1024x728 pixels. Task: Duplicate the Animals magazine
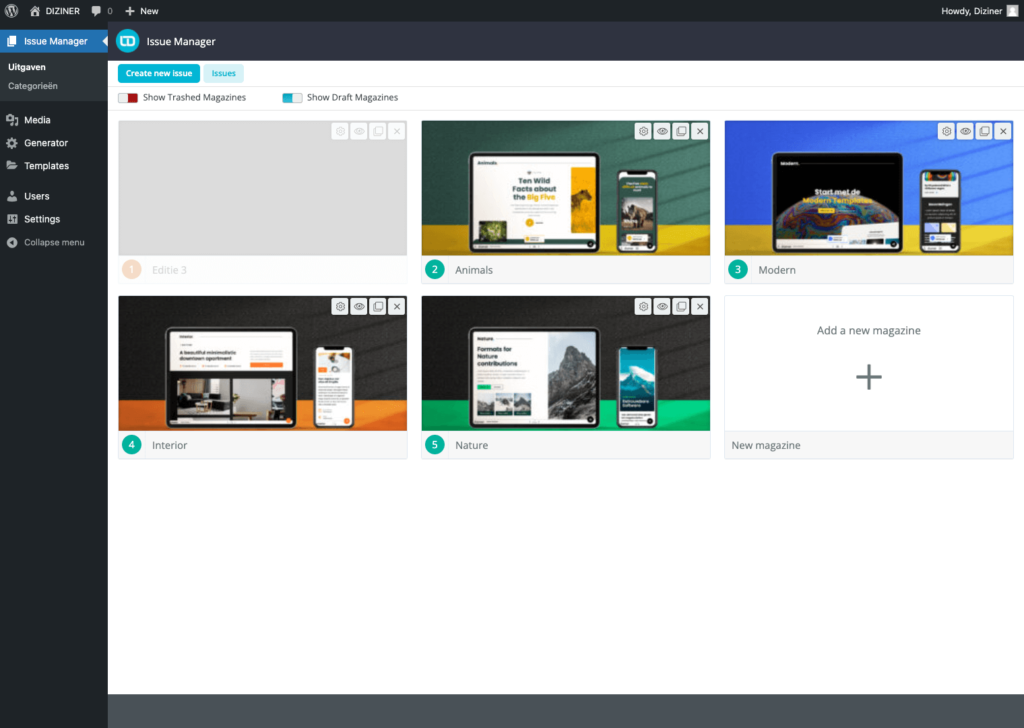tap(681, 131)
